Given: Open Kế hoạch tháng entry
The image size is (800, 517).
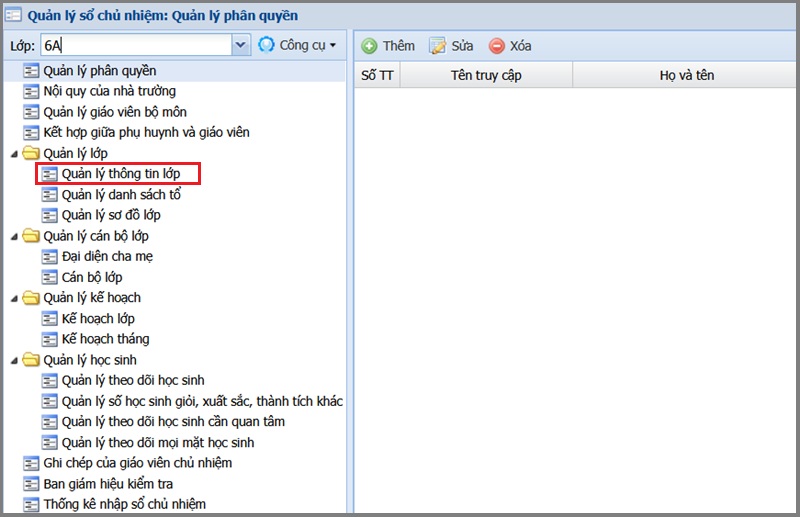Looking at the screenshot, I should (x=106, y=339).
